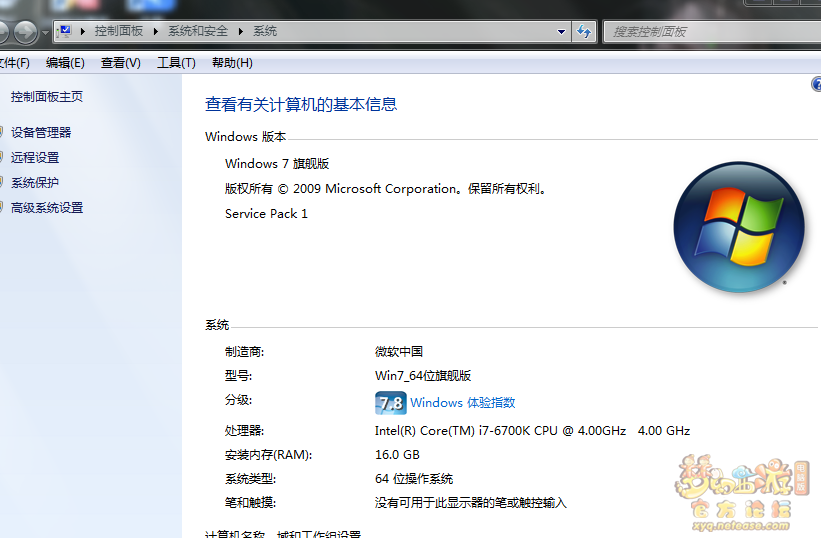The image size is (821, 538).
Task: Click the 处理器: label
Action: [x=244, y=431]
